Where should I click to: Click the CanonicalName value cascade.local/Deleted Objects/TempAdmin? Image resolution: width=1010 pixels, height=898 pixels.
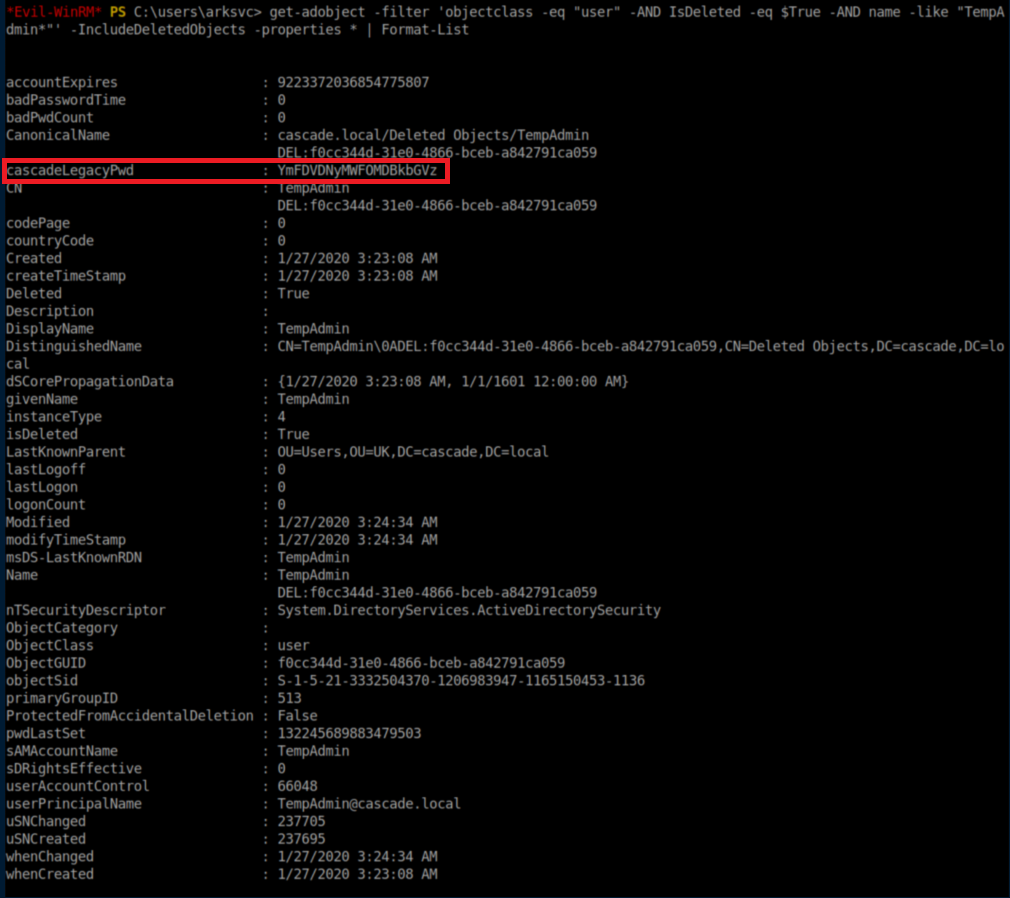(433, 135)
